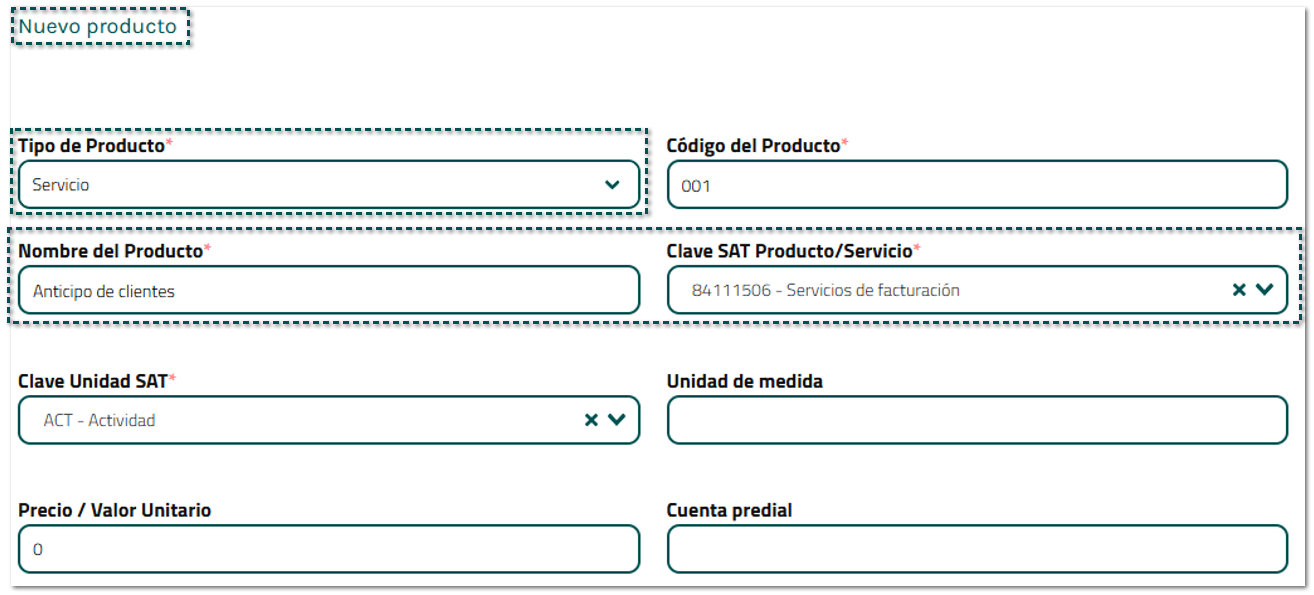Screen dimensions: 1314x595
Task: Expand the Tipo de Producto chevron
Action: click(x=612, y=185)
